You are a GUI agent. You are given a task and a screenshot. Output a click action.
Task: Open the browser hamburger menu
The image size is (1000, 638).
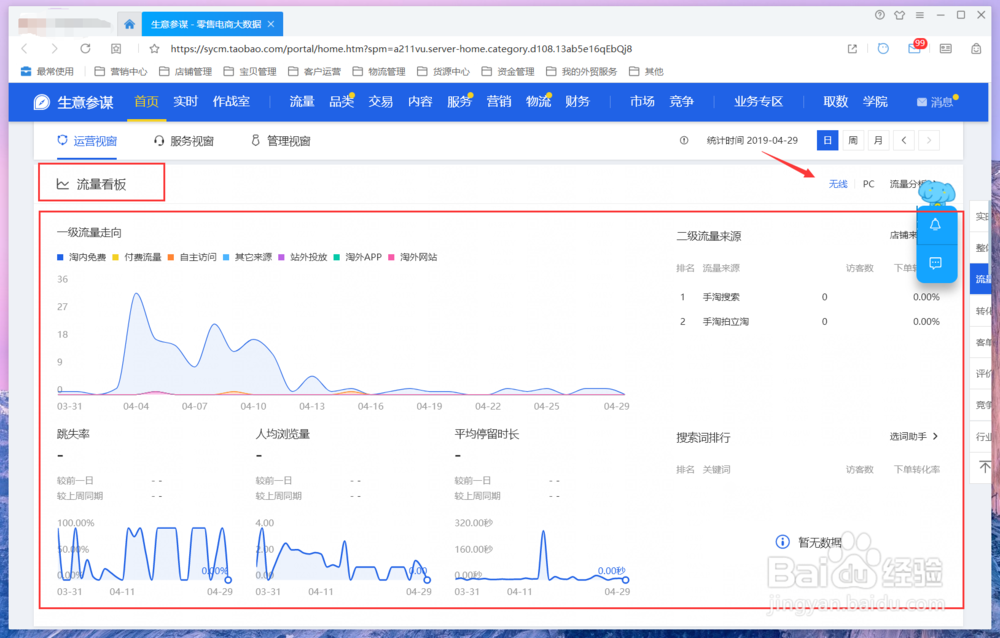pos(920,15)
